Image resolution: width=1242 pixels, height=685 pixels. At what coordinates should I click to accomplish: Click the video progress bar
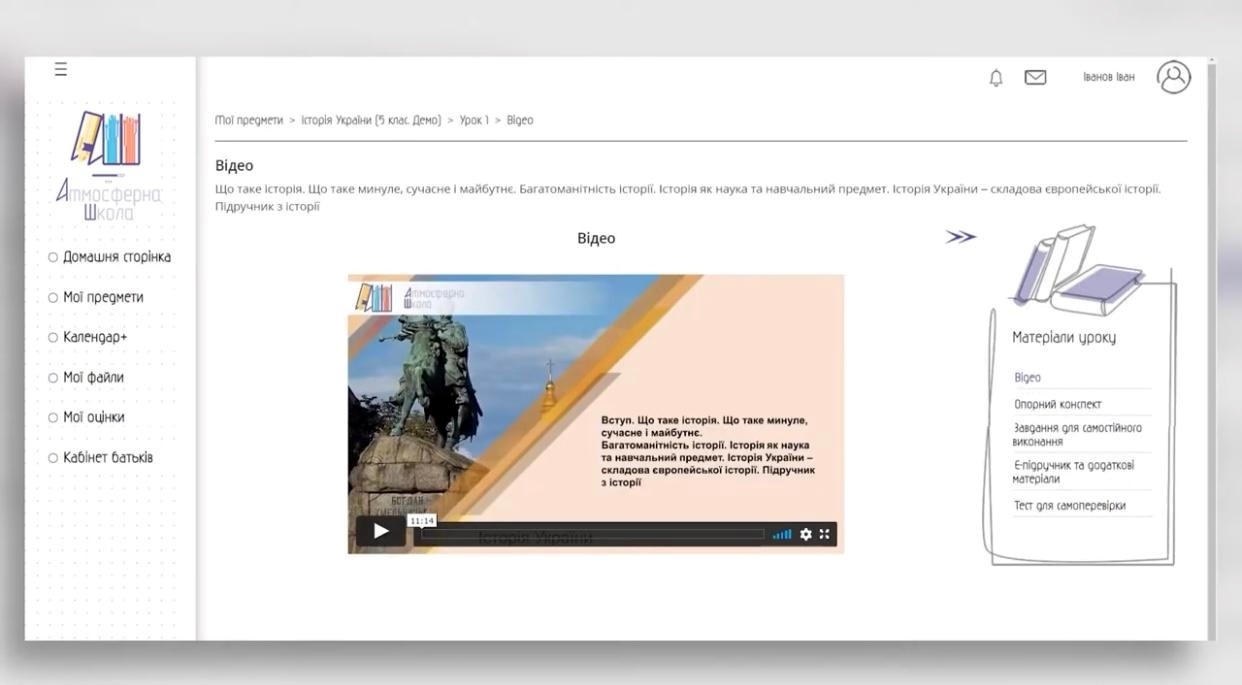(x=592, y=535)
